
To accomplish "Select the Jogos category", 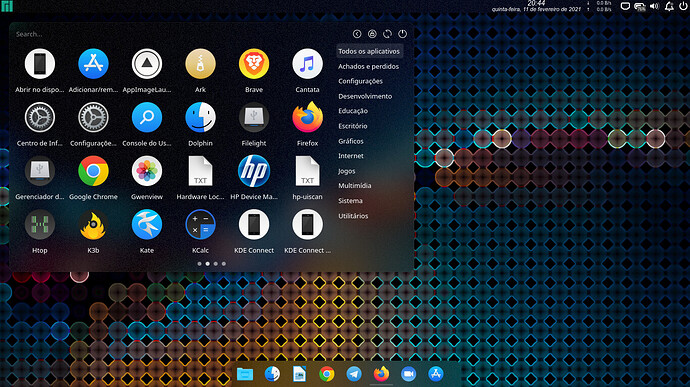I will click(346, 171).
